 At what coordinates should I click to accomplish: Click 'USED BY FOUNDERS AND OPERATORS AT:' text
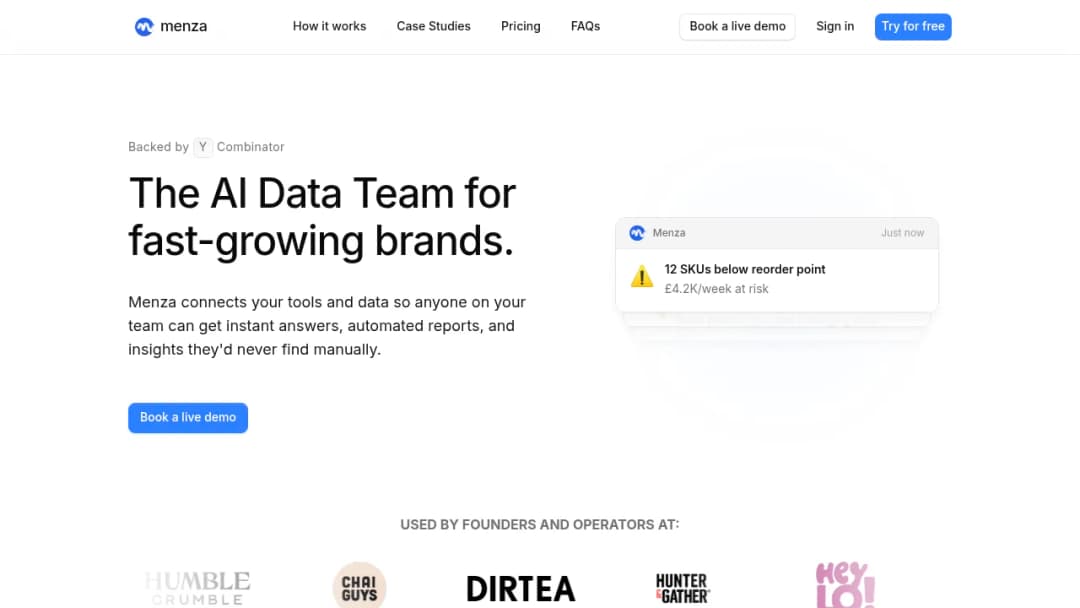pyautogui.click(x=540, y=525)
